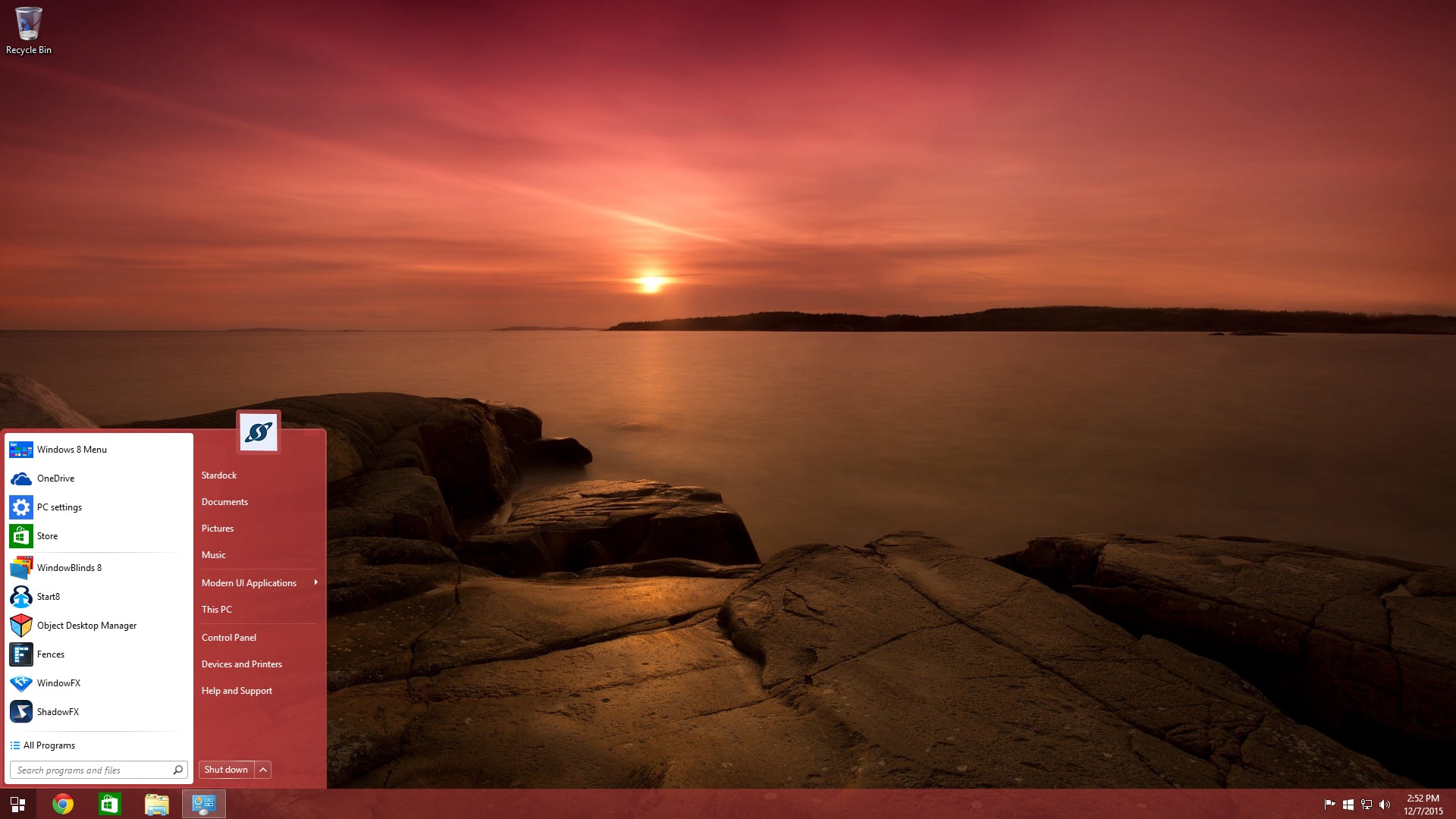Open Devices and Printers

point(242,664)
